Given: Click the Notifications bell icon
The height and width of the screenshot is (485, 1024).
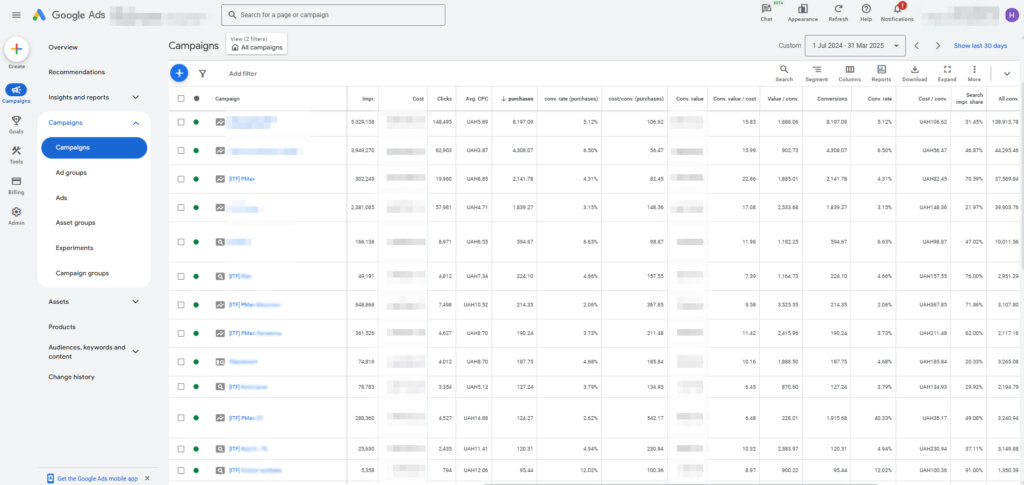Looking at the screenshot, I should click(897, 9).
